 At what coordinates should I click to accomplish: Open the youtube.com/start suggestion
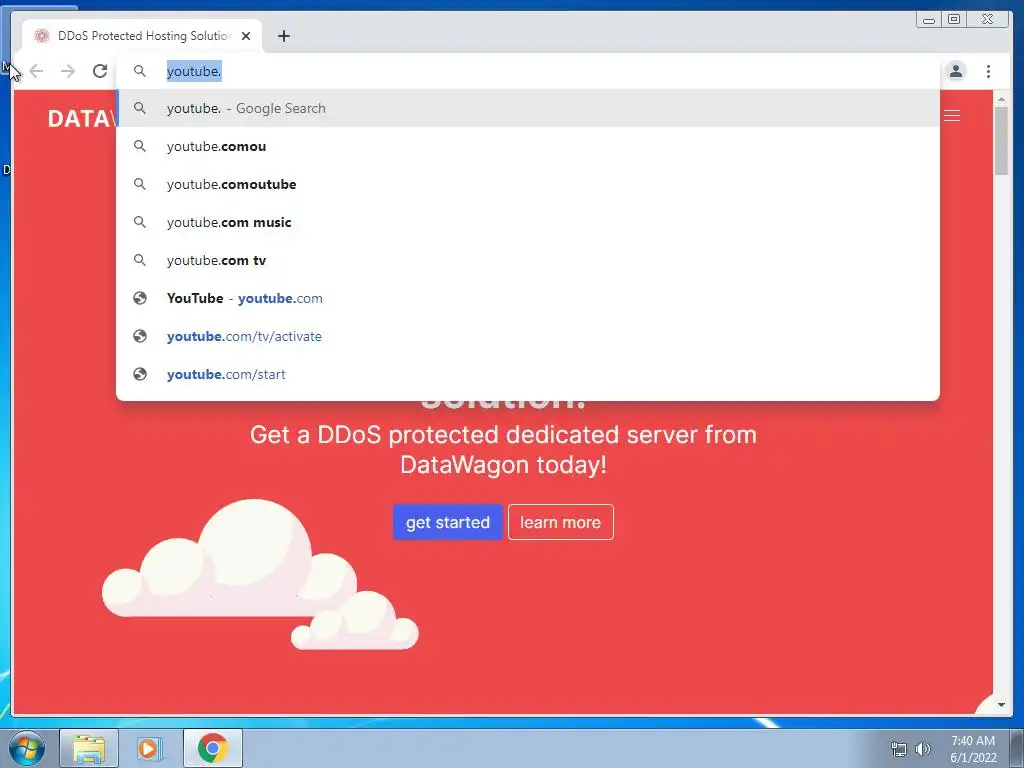(528, 374)
